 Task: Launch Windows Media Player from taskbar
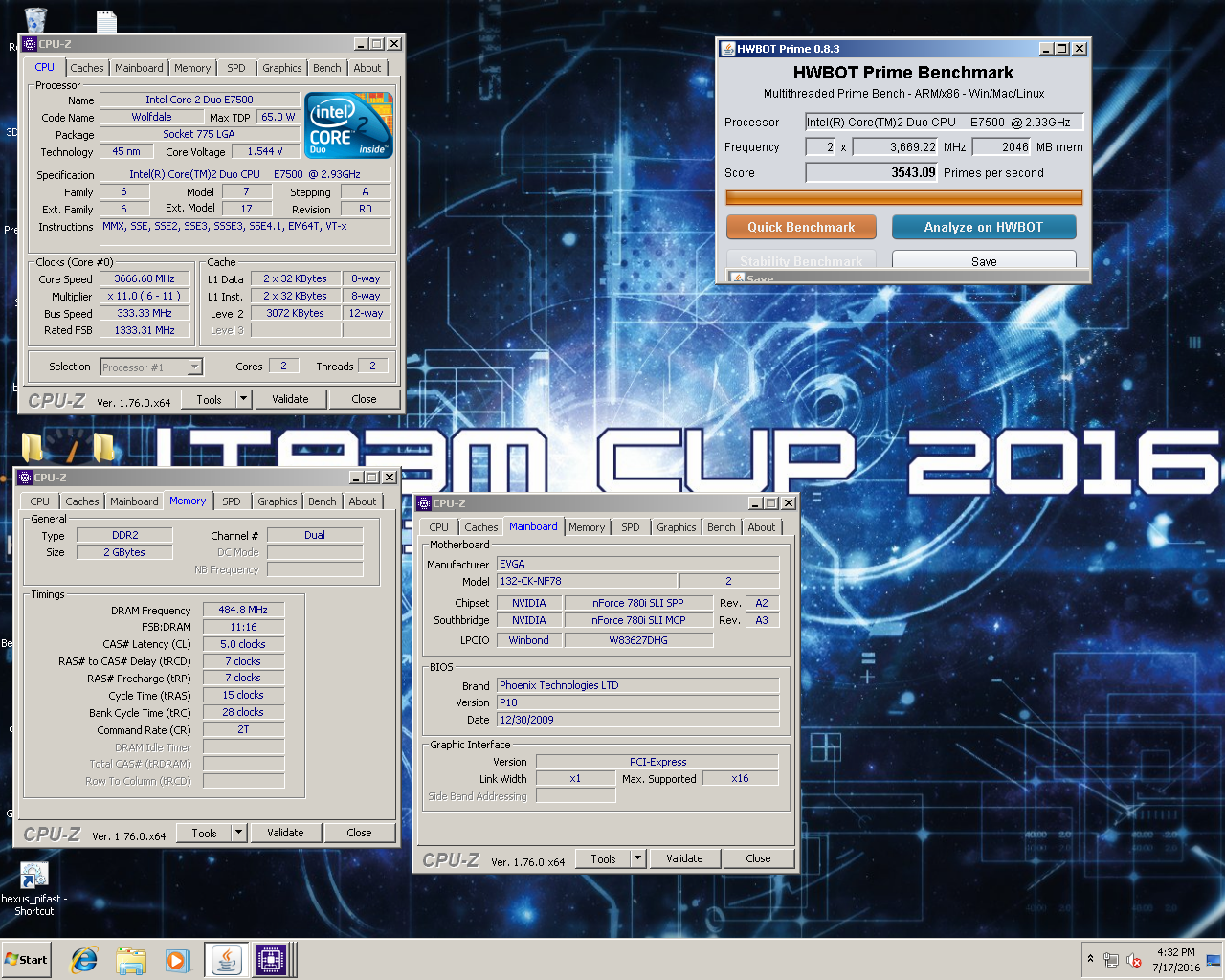177,960
